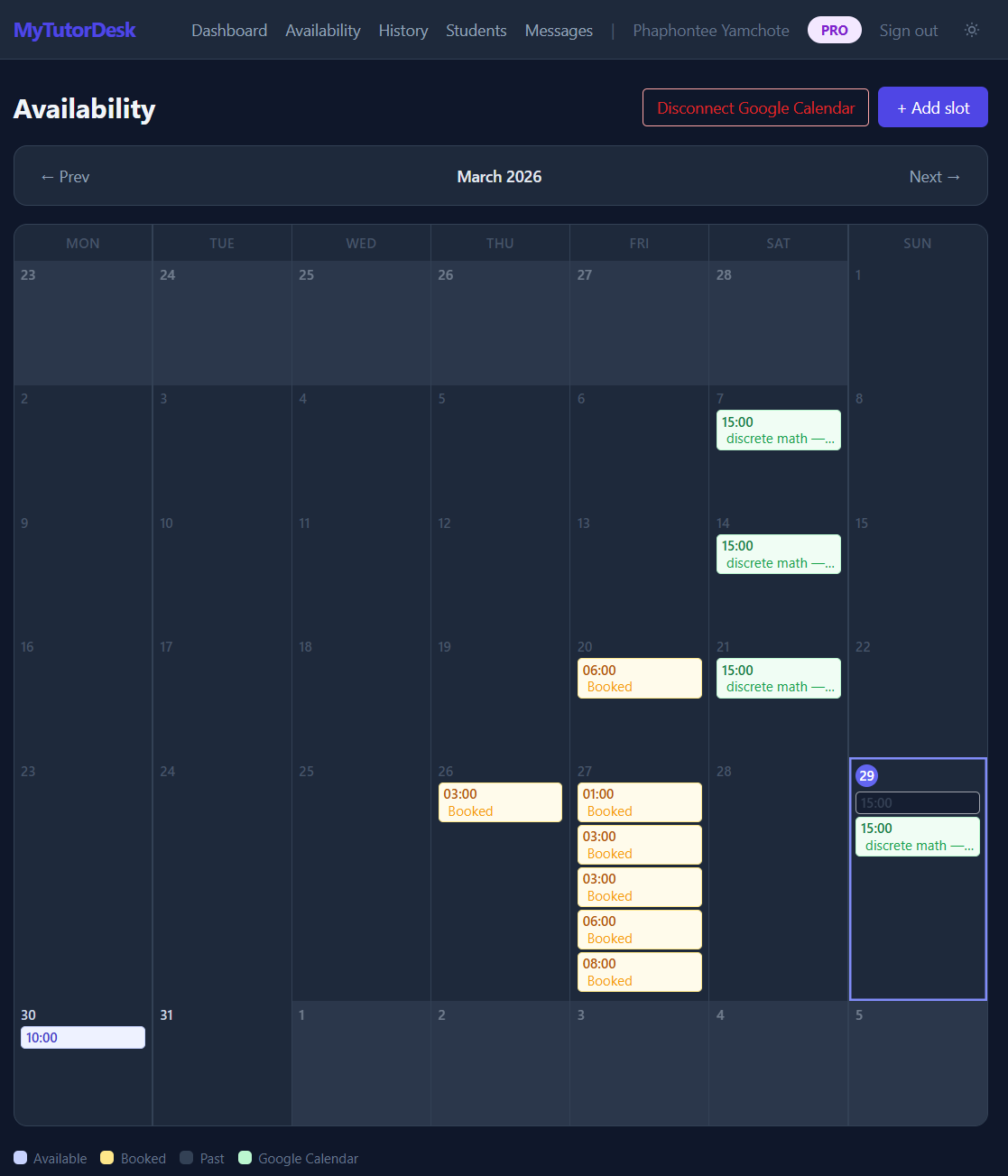Click the Booked legend swatch
The width and height of the screenshot is (1008, 1176).
pos(107,1158)
